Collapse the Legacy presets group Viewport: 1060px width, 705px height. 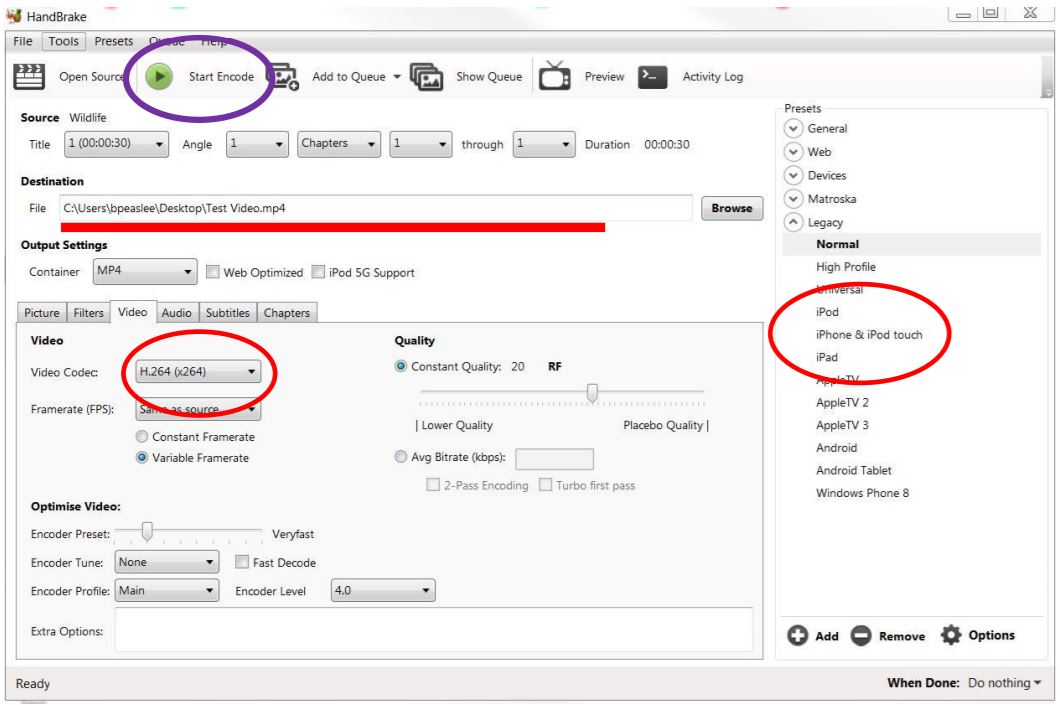pyautogui.click(x=793, y=222)
